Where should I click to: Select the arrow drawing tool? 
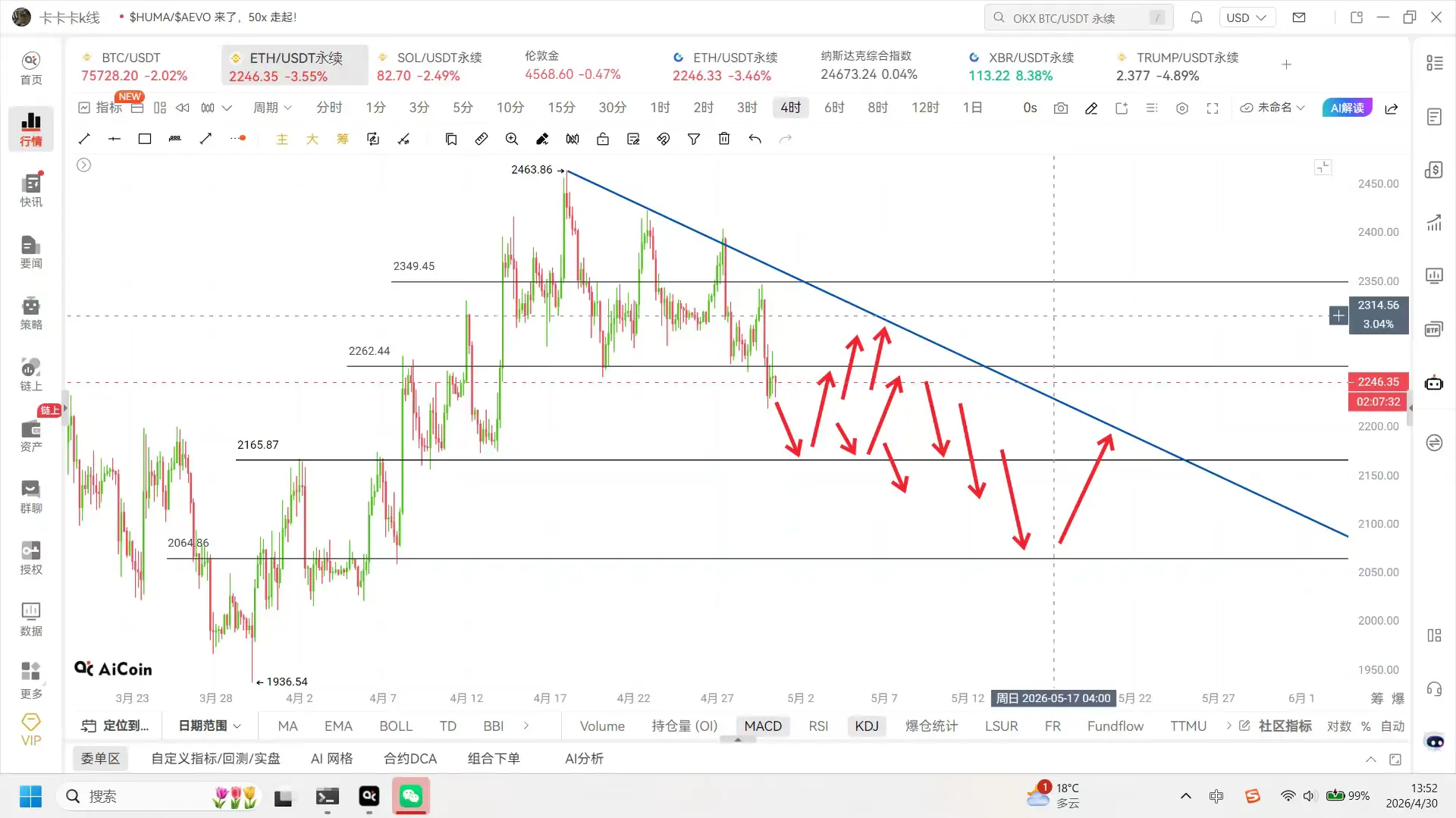pyautogui.click(x=206, y=139)
